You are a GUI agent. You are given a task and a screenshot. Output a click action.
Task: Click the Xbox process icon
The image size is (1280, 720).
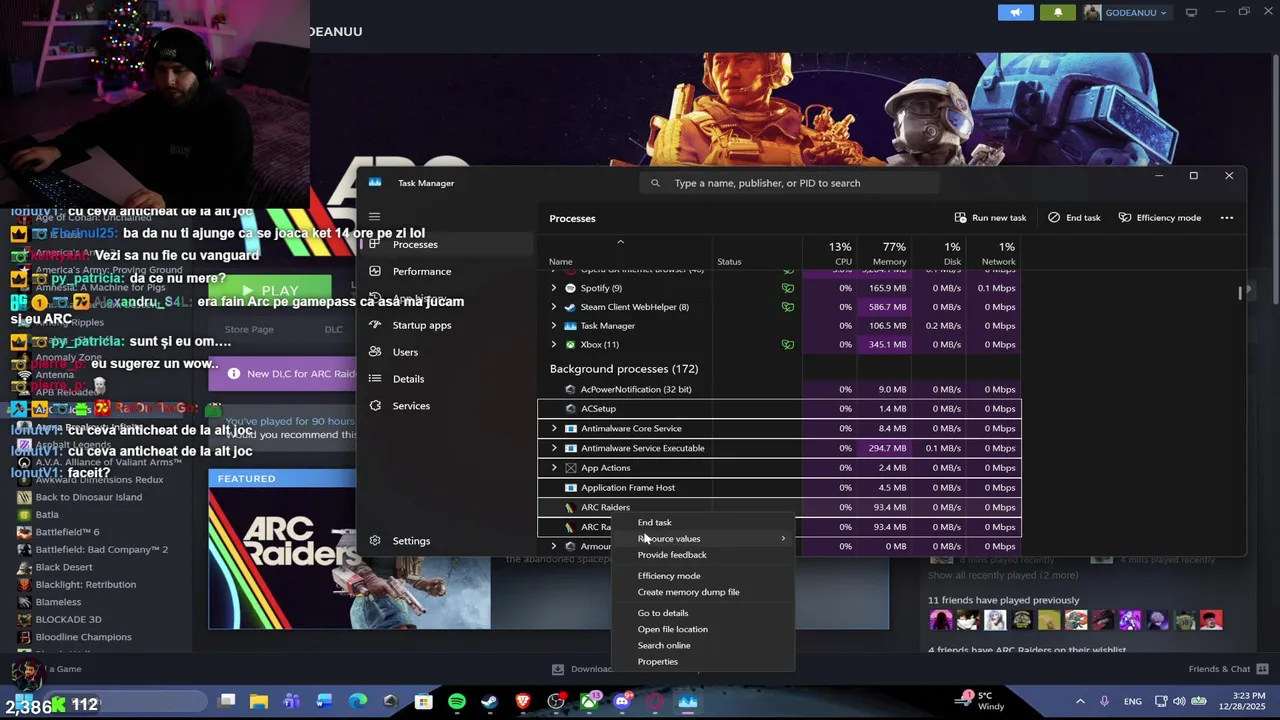(570, 345)
